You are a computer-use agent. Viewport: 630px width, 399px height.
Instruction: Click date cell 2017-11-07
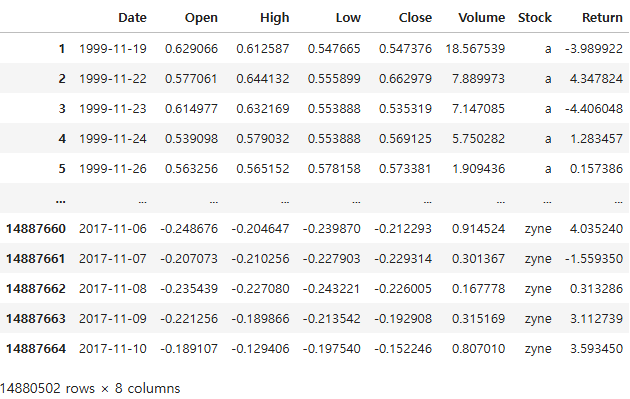click(112, 259)
